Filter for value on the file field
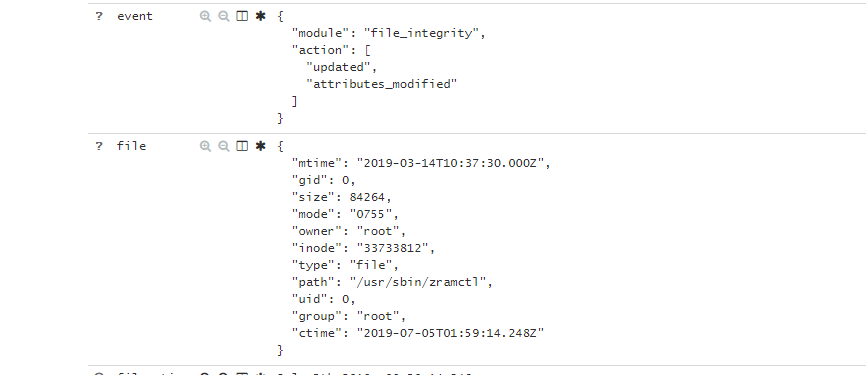 [x=205, y=146]
